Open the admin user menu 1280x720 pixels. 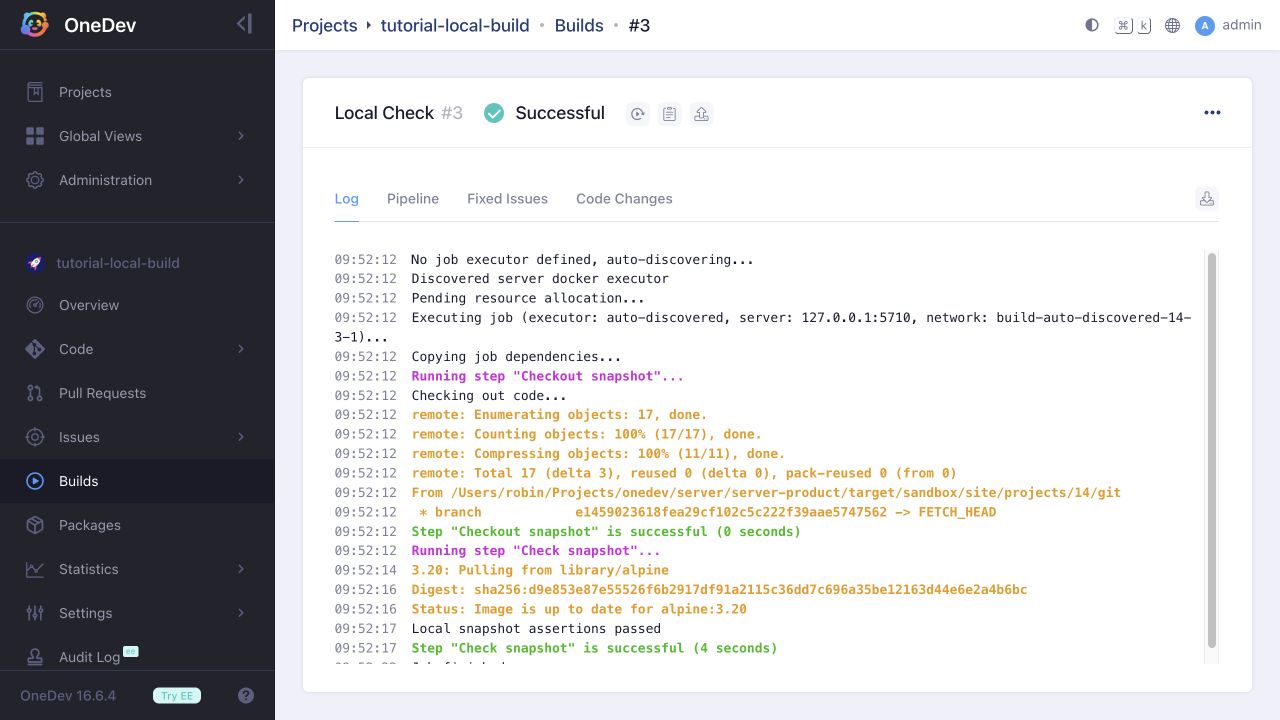pyautogui.click(x=1228, y=26)
